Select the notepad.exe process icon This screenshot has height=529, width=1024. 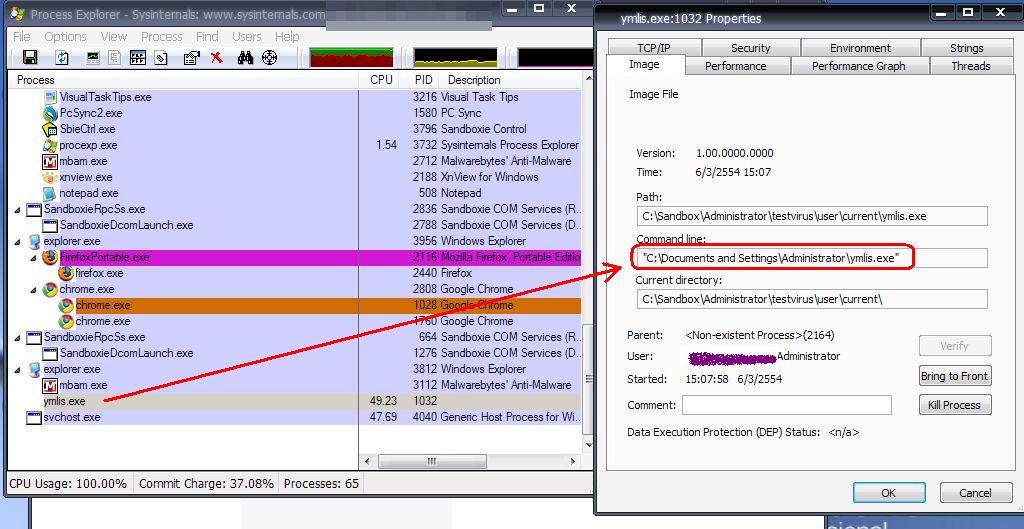point(50,193)
